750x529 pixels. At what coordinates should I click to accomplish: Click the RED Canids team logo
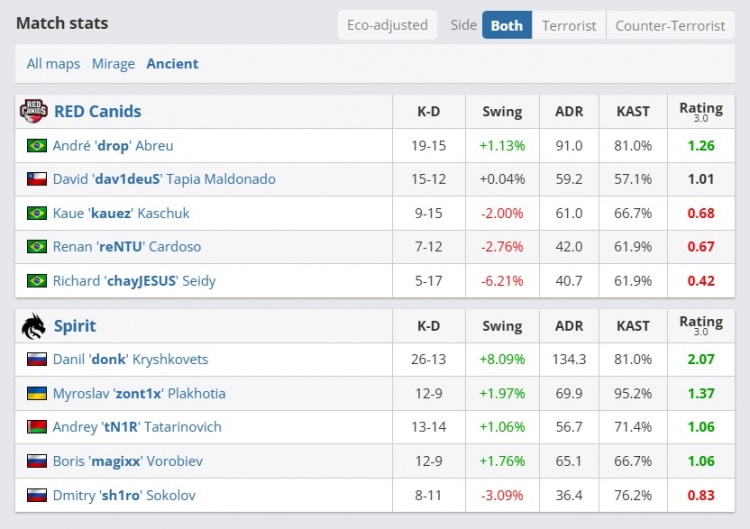(x=33, y=111)
